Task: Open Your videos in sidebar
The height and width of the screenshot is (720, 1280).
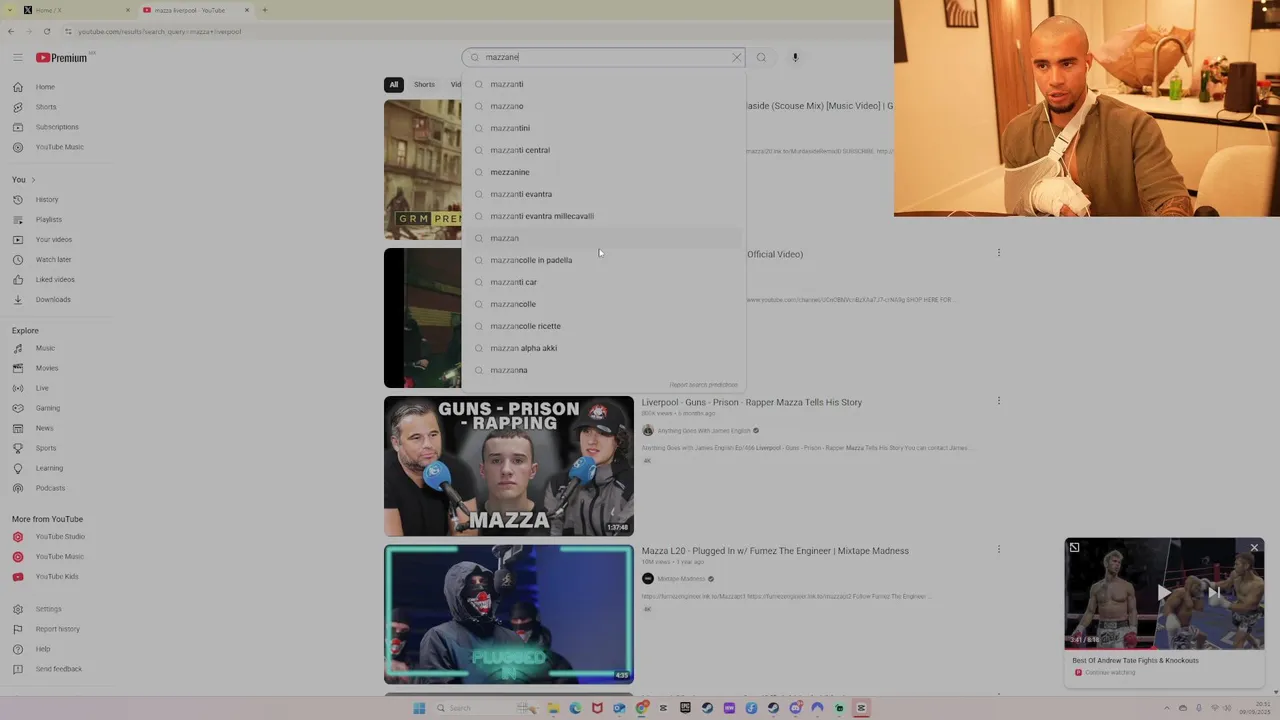Action: pyautogui.click(x=55, y=239)
